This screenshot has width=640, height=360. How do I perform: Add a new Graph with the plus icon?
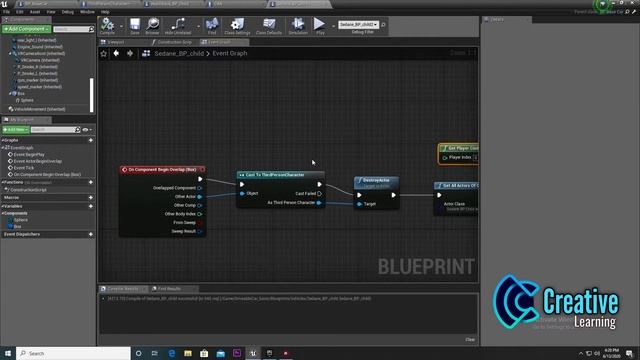91,140
